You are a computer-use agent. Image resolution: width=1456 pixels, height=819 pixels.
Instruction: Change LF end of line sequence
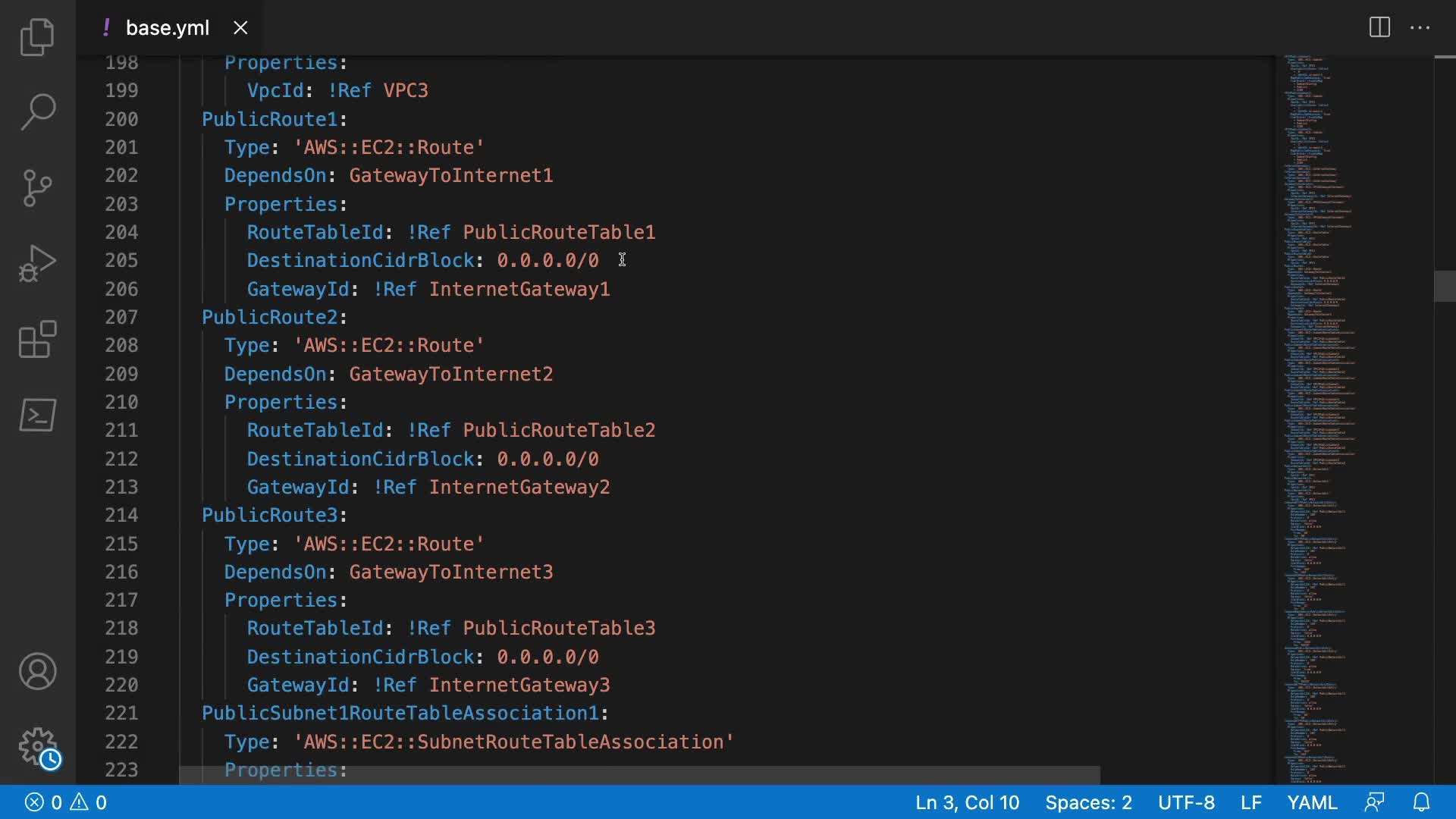pos(1251,802)
